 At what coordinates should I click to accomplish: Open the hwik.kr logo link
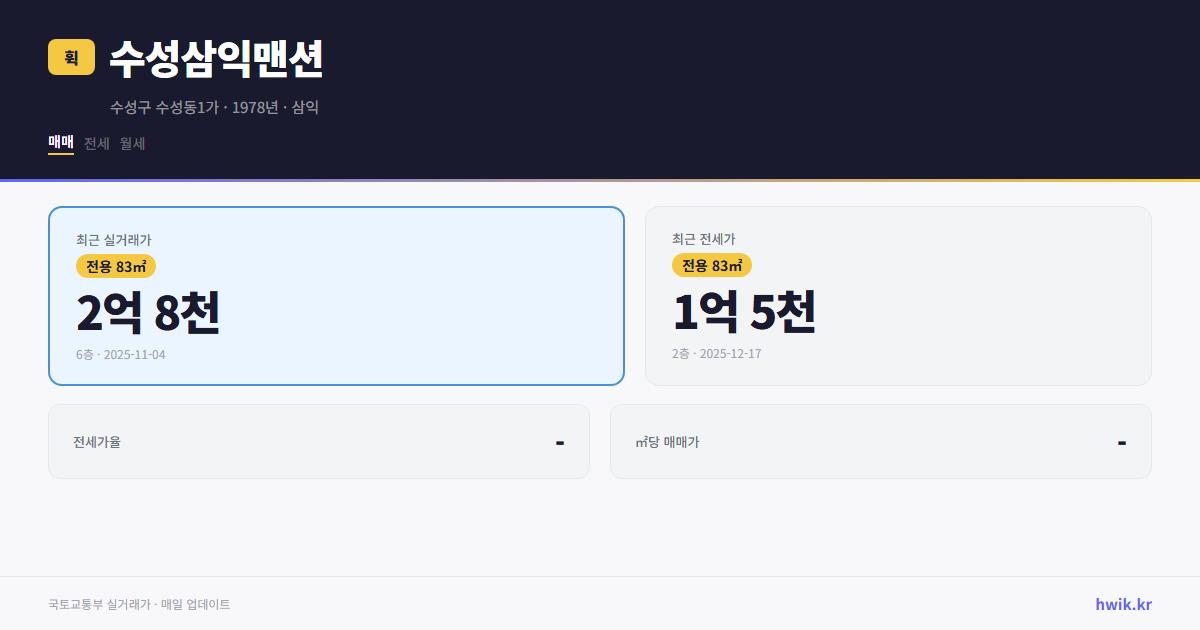coord(1122,604)
